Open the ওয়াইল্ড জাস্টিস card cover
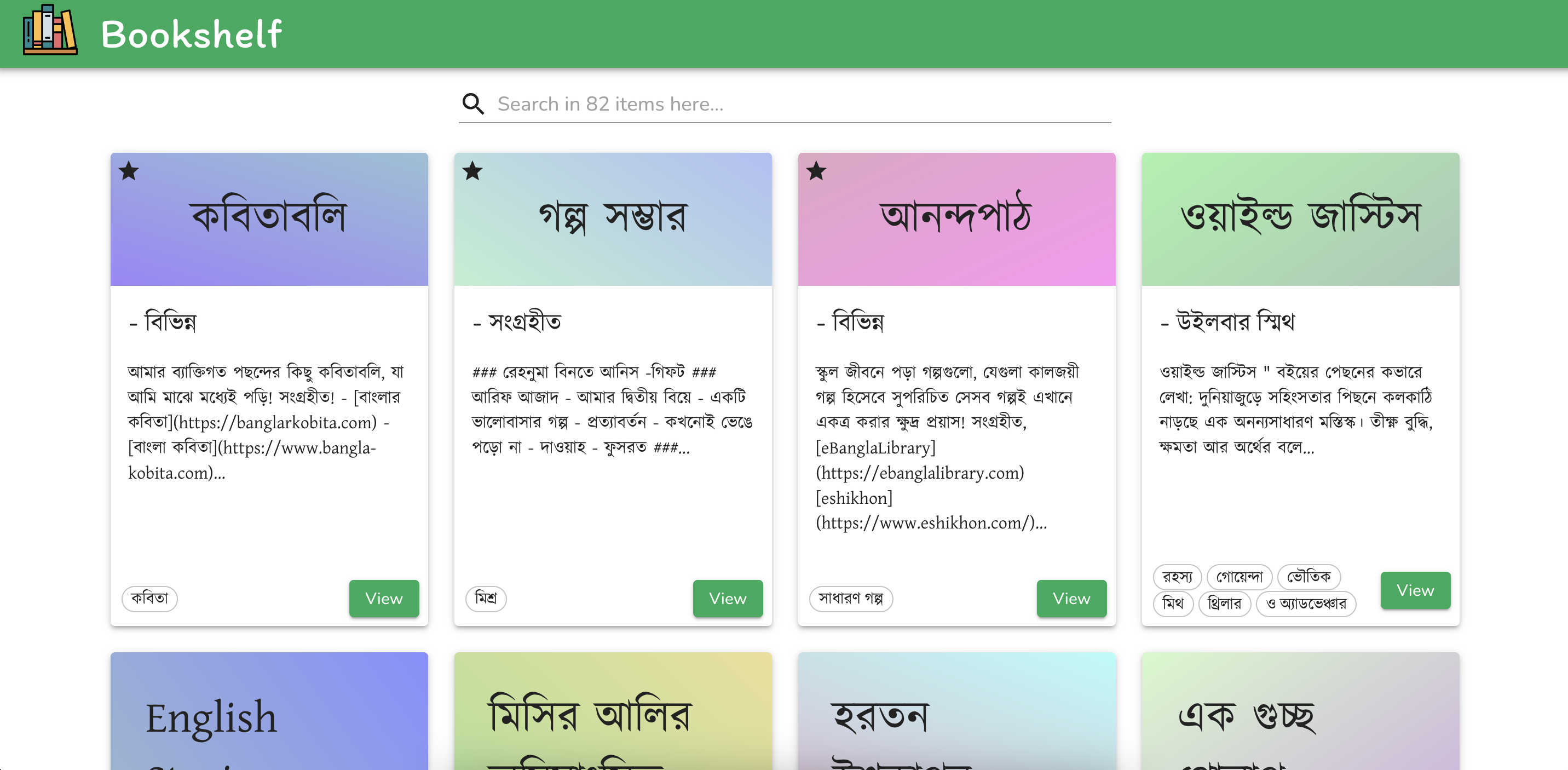This screenshot has width=1568, height=770. [1301, 219]
